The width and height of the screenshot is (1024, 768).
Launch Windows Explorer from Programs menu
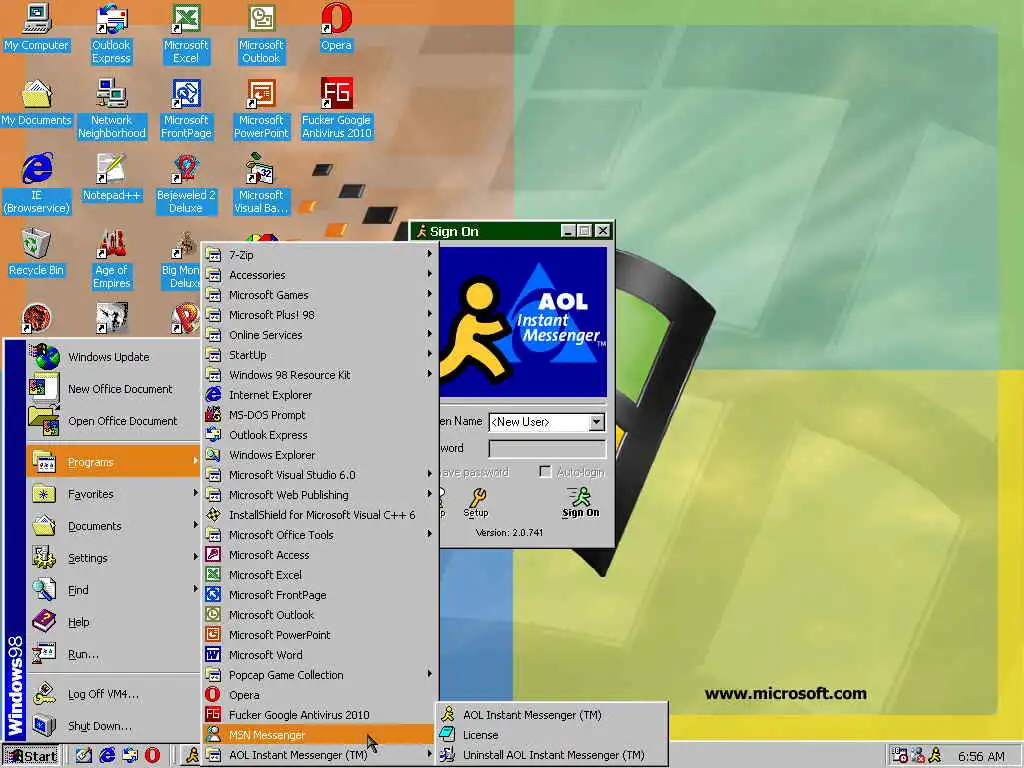coord(319,455)
